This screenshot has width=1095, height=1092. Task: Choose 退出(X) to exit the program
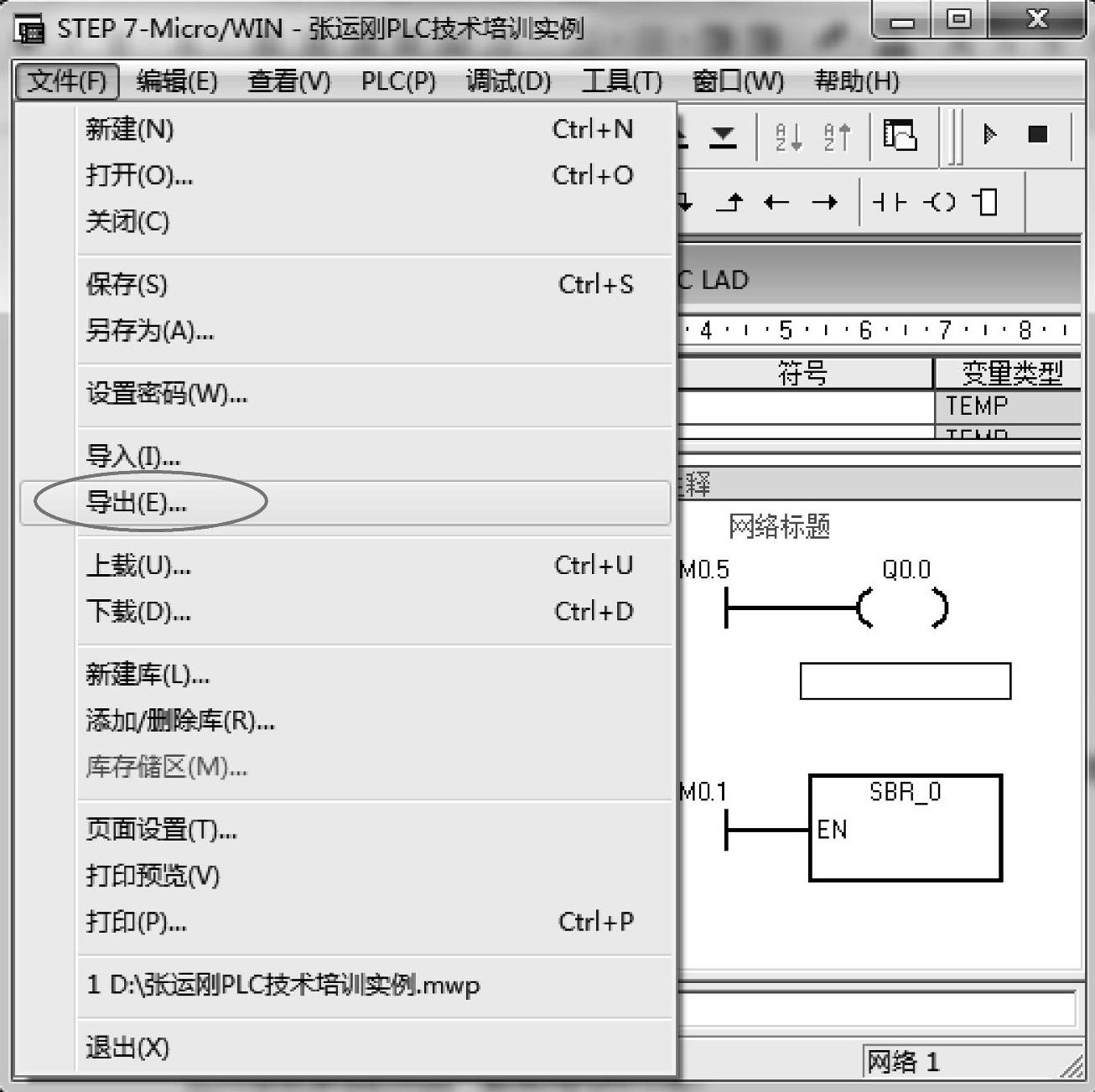tap(345, 1048)
